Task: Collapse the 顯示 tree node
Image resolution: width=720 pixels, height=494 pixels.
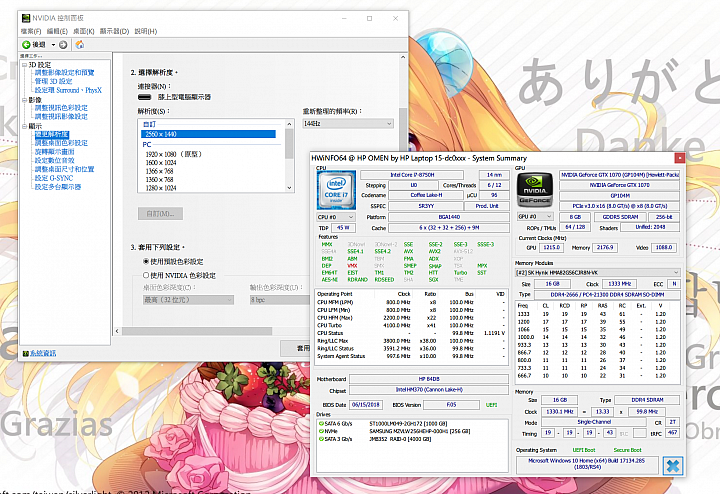Action: (24, 126)
